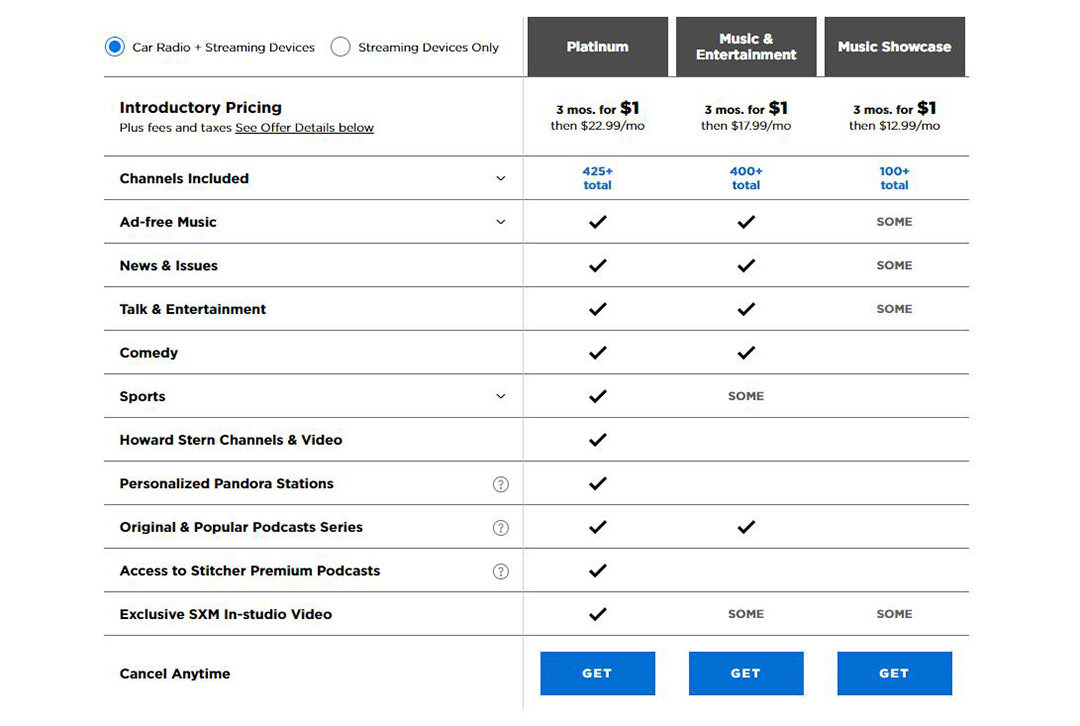Click the 425+ total channels link
Viewport: 1080px width, 726px height.
(x=597, y=178)
